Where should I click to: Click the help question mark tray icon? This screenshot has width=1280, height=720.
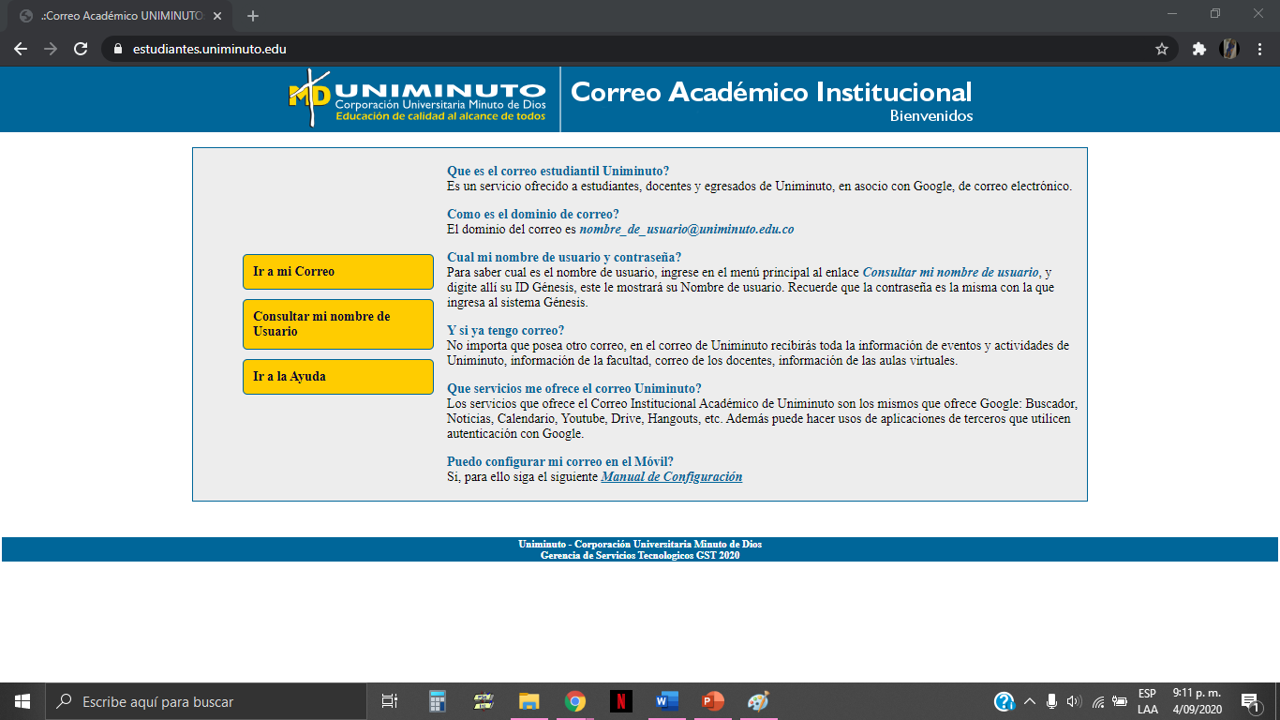coord(1004,701)
